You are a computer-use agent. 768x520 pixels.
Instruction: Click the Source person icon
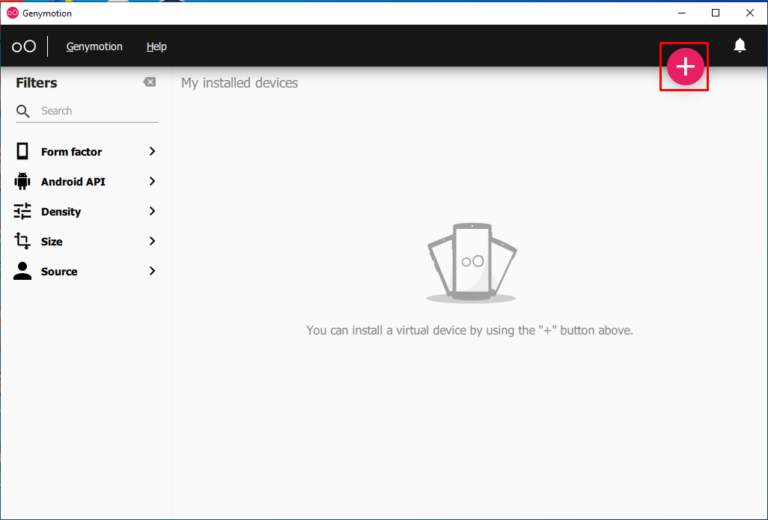click(x=22, y=271)
